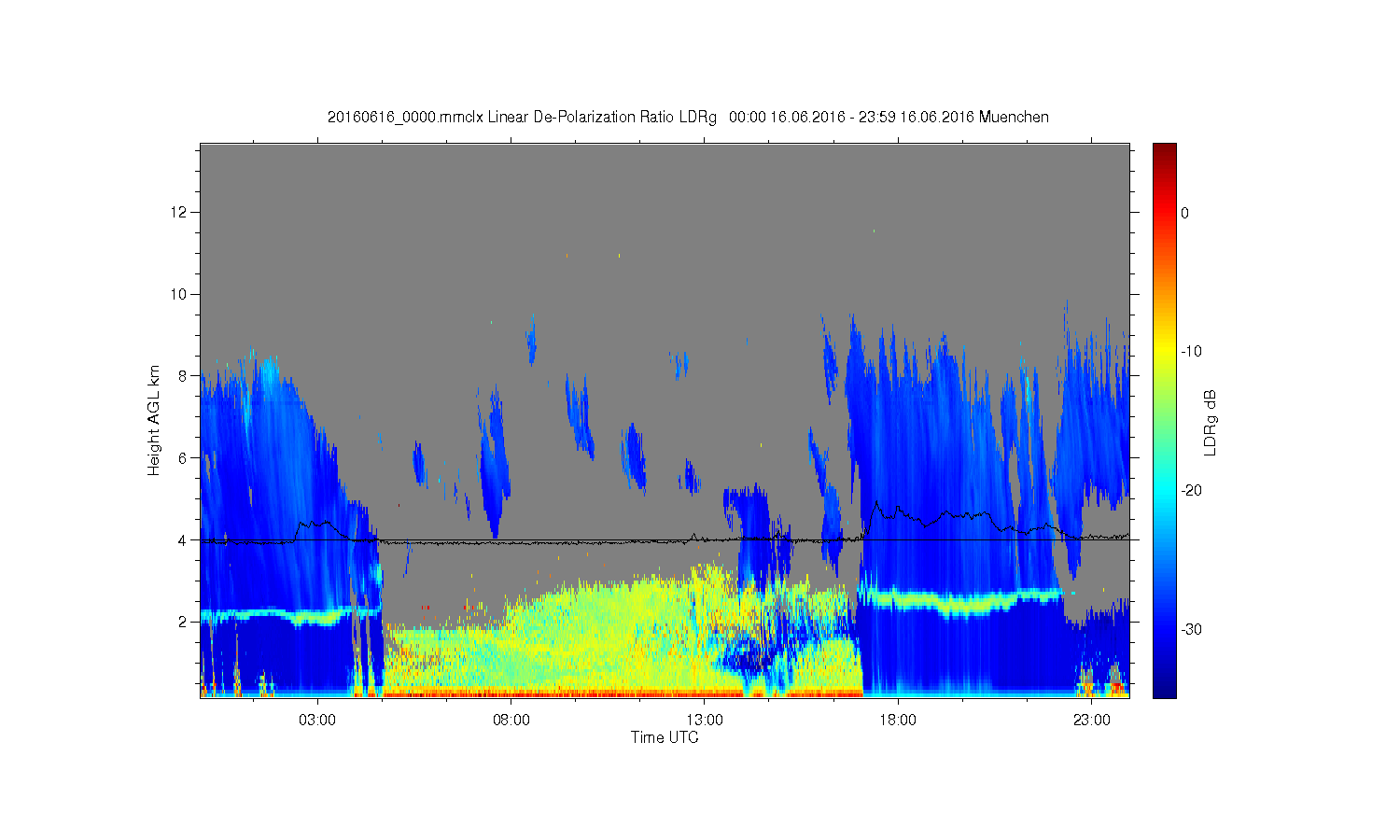
Task: Click the colorbar tick label -10
Action: pyautogui.click(x=1191, y=352)
